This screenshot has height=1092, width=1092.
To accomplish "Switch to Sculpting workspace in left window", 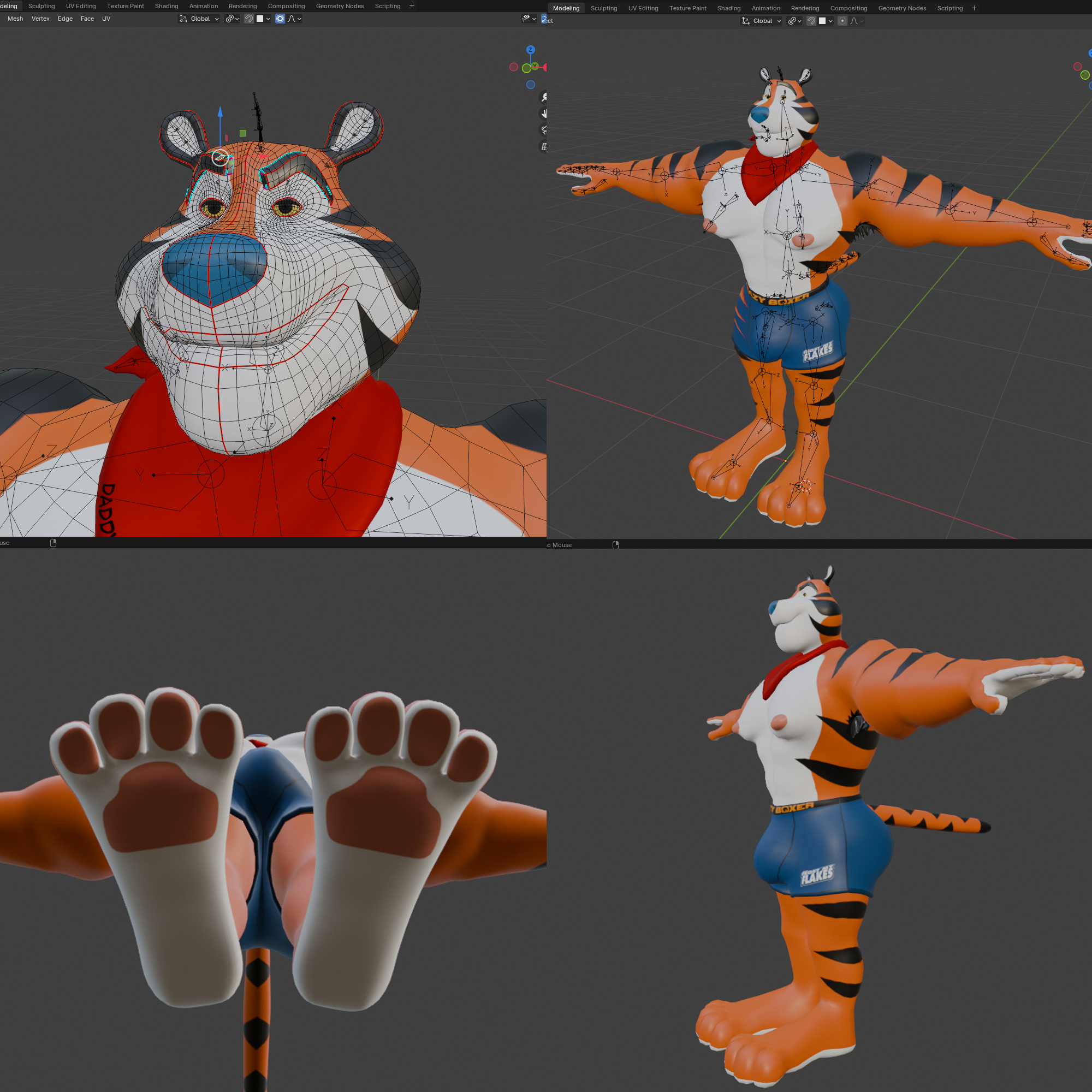I will coord(42,6).
